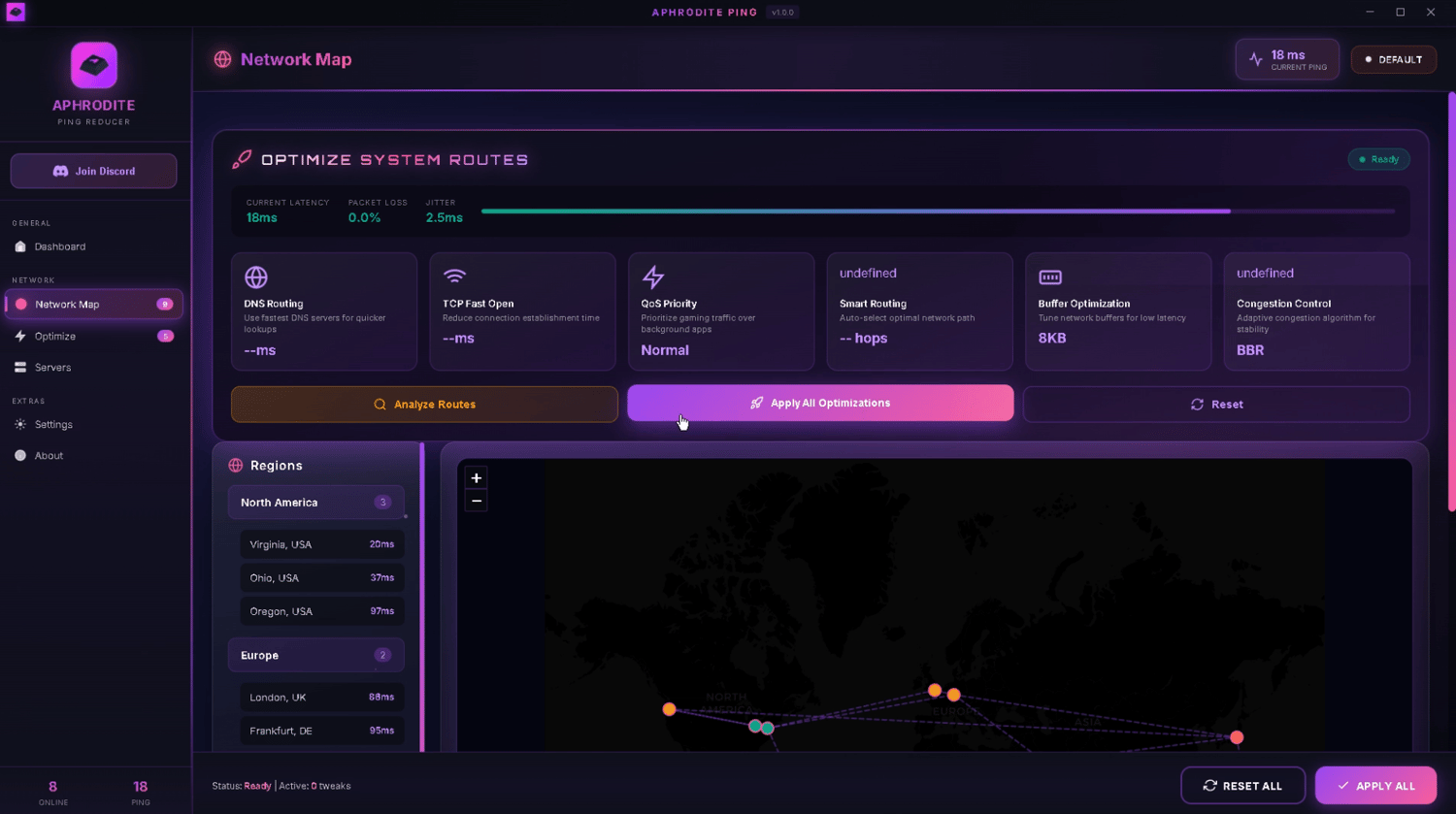This screenshot has height=814, width=1456.
Task: Click the latency progress bar
Action: coord(938,211)
